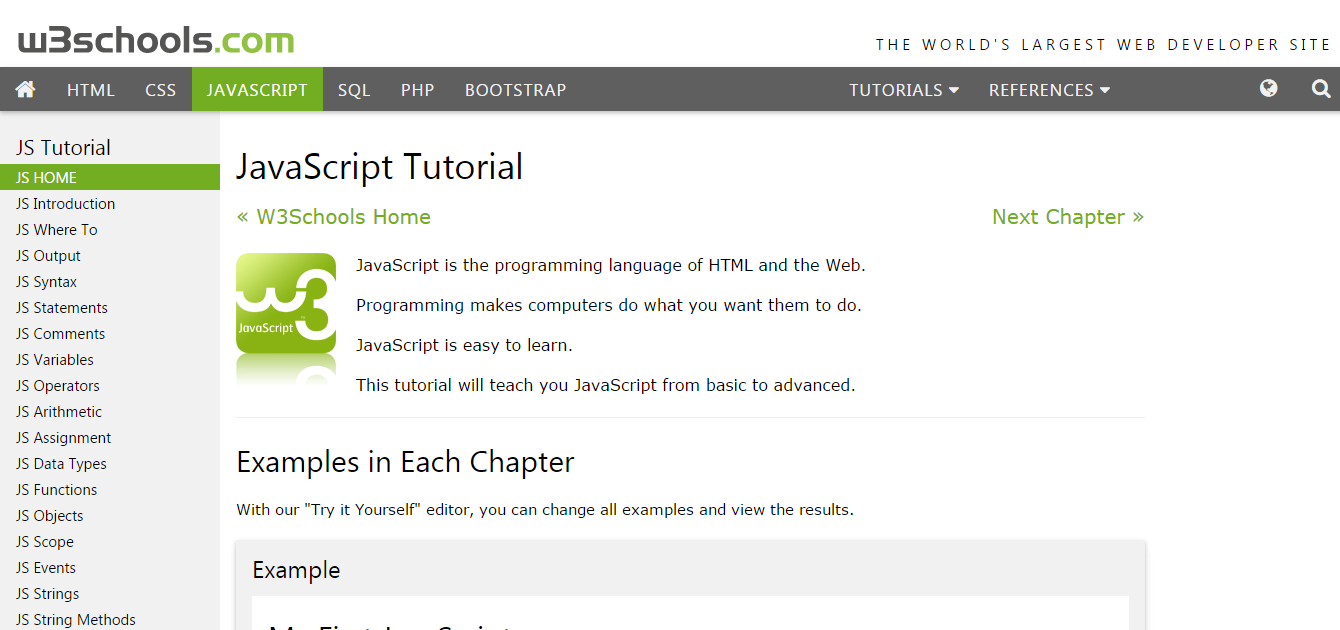Viewport: 1340px width, 630px height.
Task: Select the BOOTSTRAP navigation item
Action: pyautogui.click(x=515, y=89)
